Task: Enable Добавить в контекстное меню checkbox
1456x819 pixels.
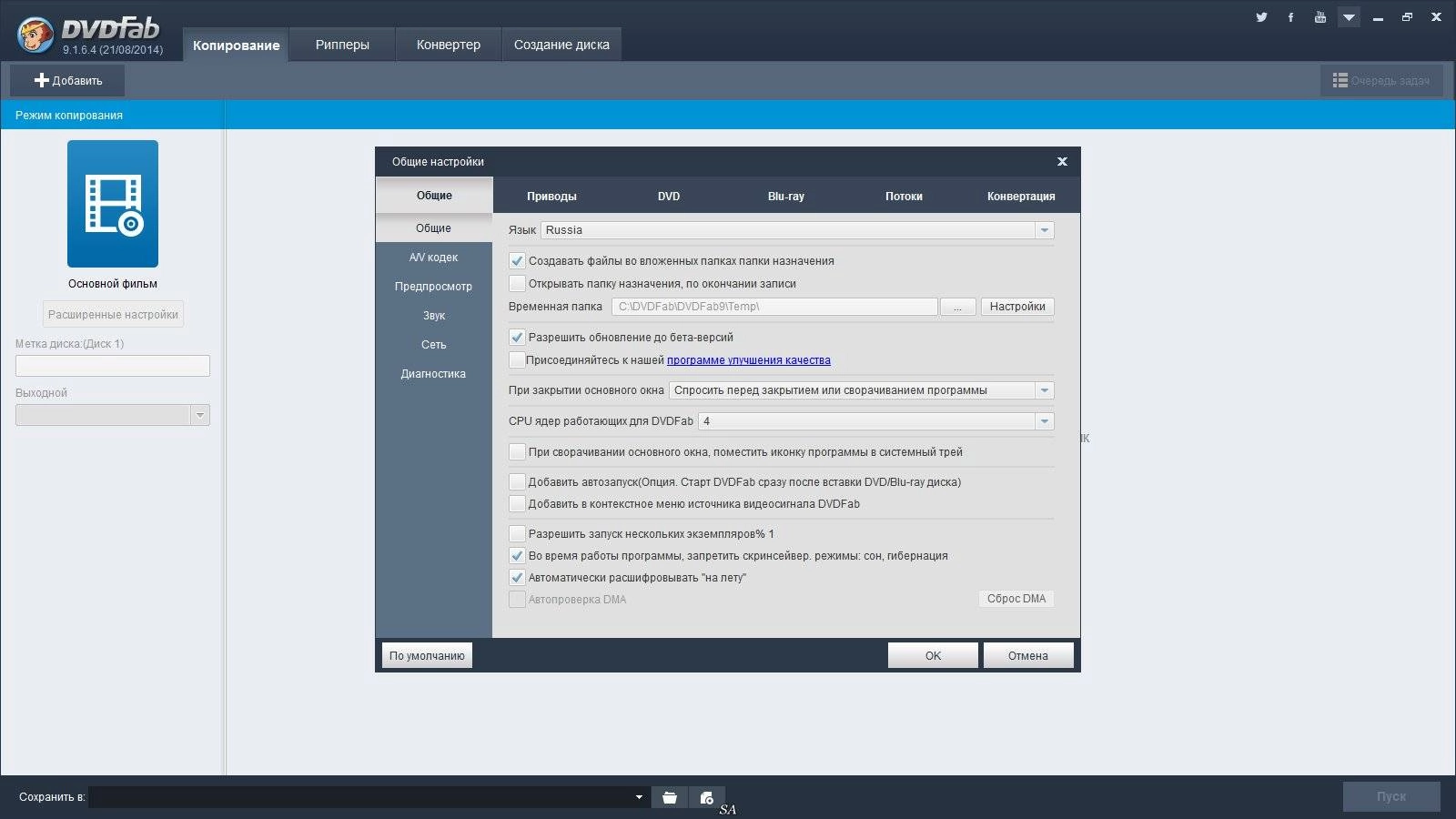Action: point(517,504)
